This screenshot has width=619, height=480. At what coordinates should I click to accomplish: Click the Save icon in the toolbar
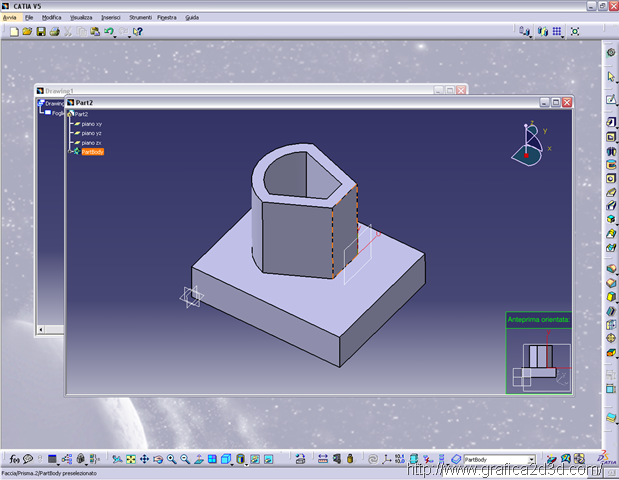(x=41, y=32)
